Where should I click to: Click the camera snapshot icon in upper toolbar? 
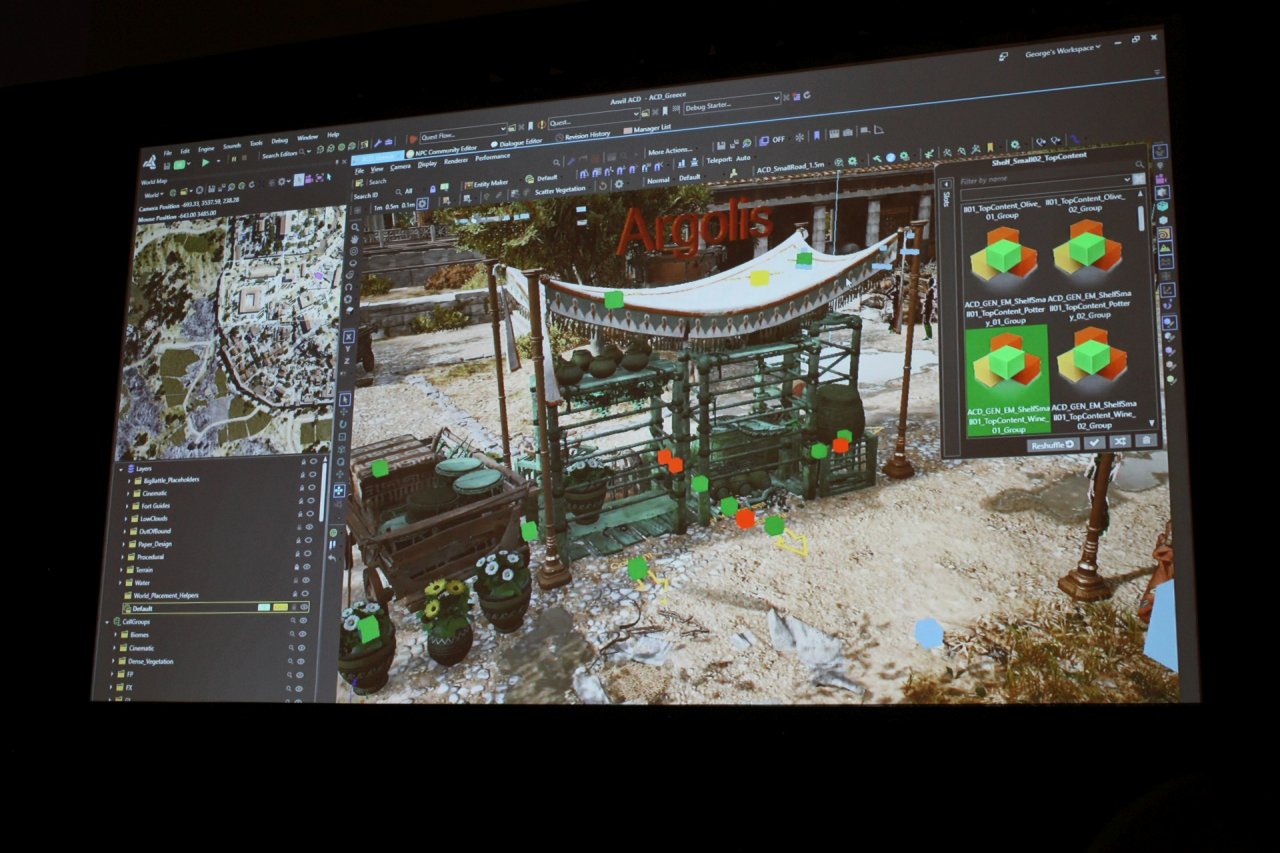848,133
